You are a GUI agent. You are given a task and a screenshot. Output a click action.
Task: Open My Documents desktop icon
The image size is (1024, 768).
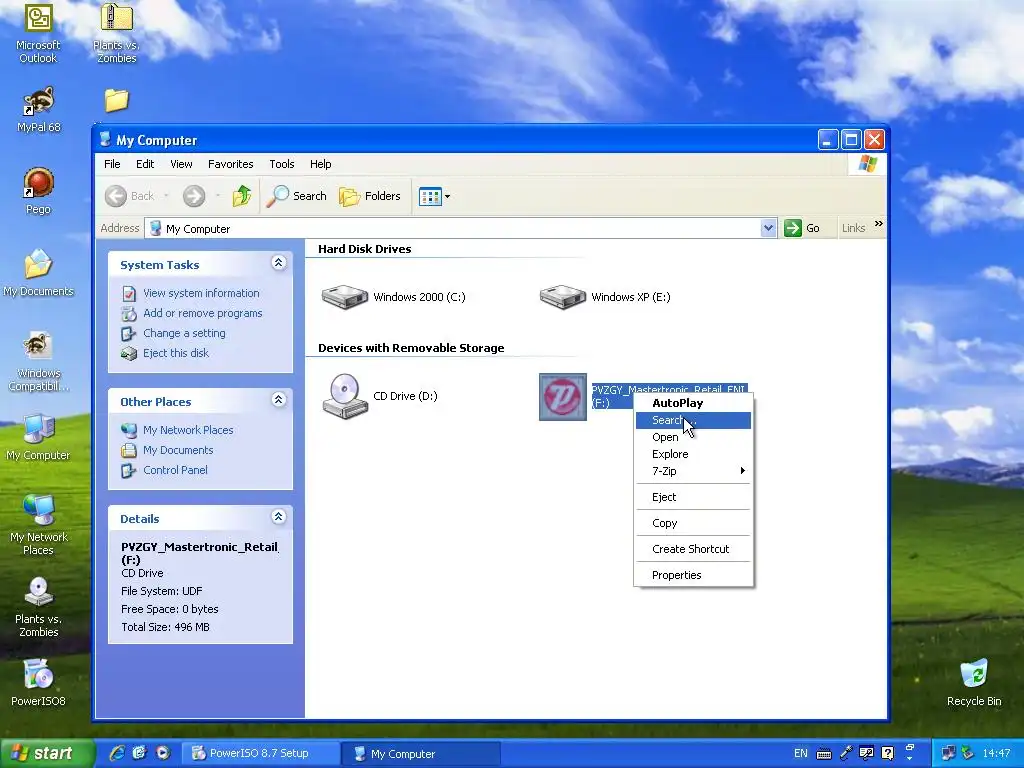pos(38,273)
